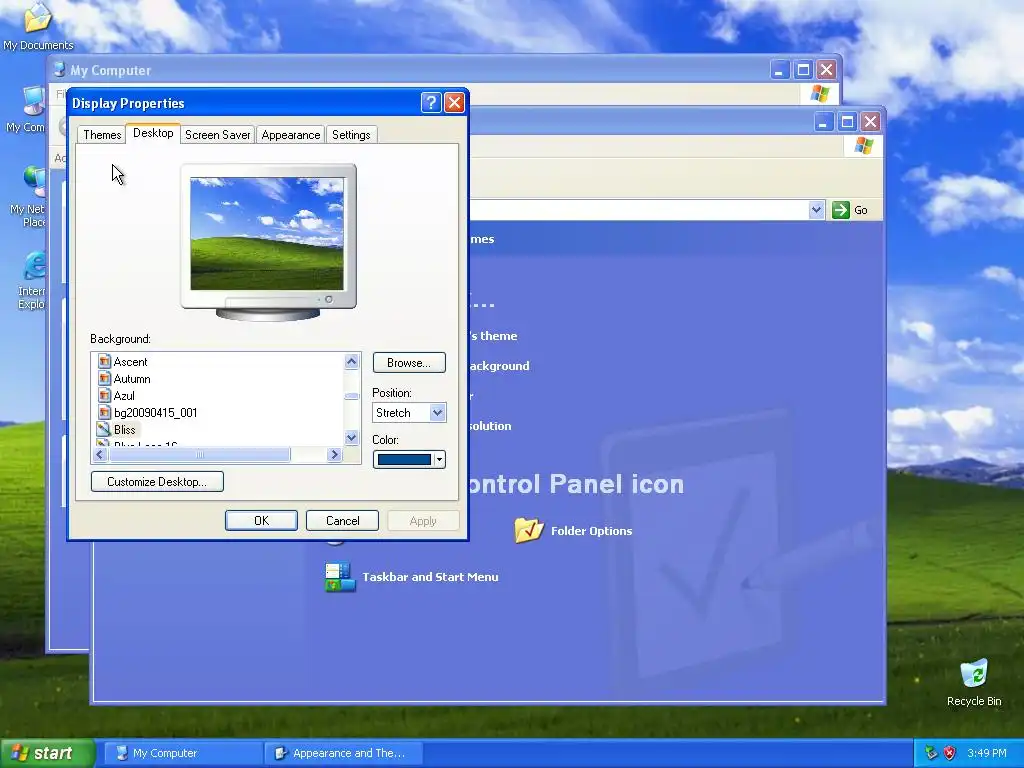Screen dimensions: 1024x768
Task: Select My Network Places desktop icon
Action: pyautogui.click(x=30, y=197)
